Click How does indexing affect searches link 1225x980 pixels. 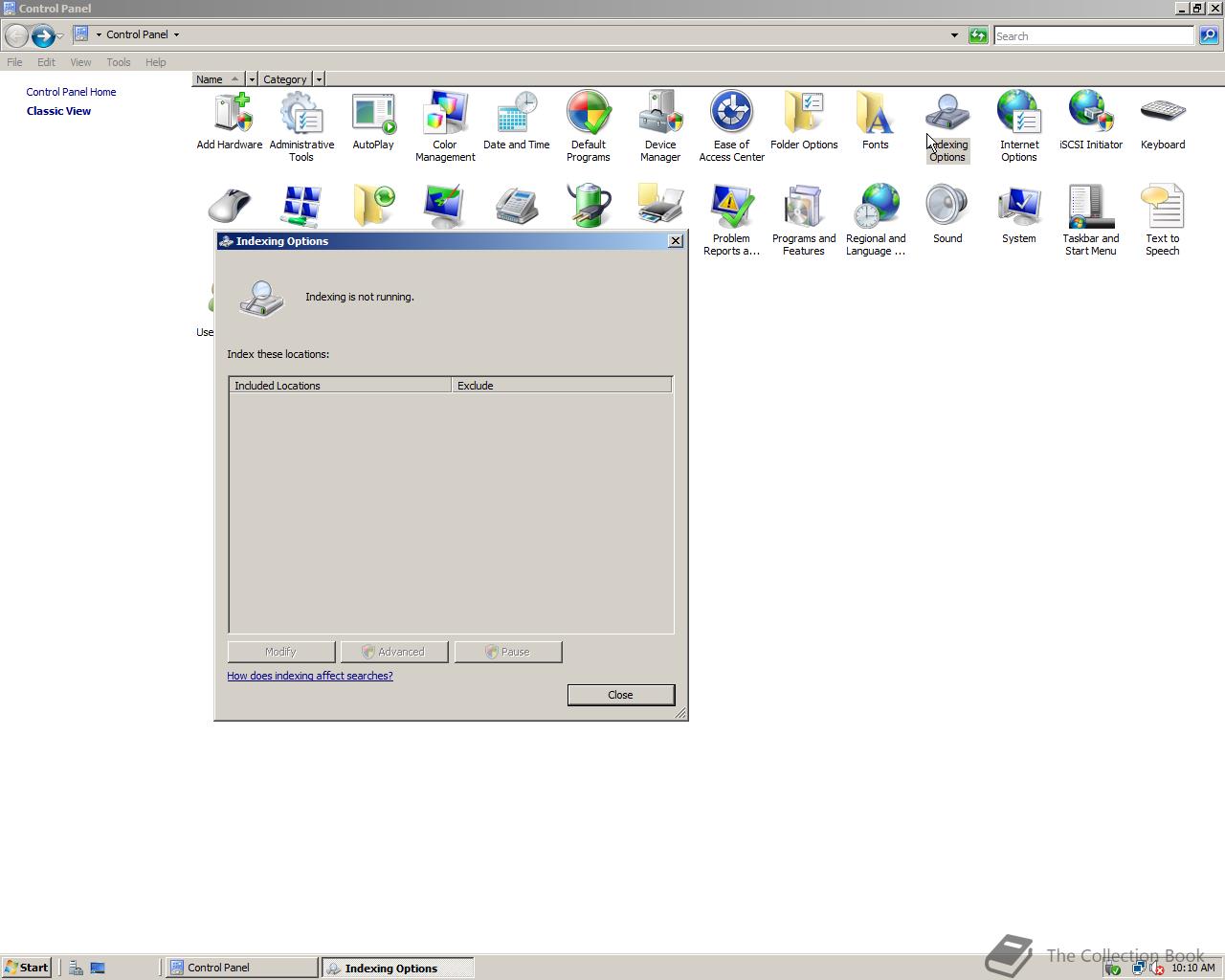[309, 676]
